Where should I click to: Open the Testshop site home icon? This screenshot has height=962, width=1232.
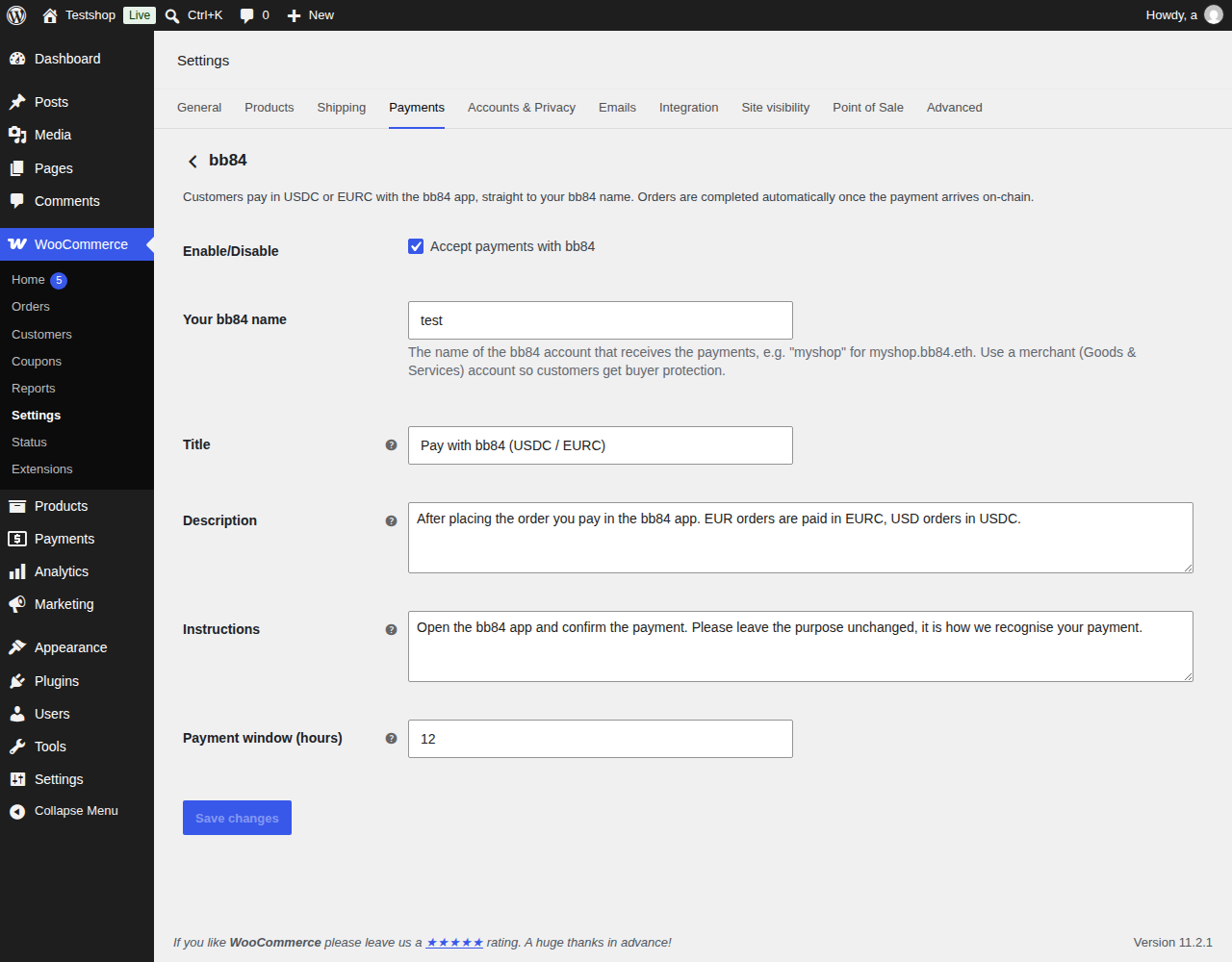coord(50,15)
